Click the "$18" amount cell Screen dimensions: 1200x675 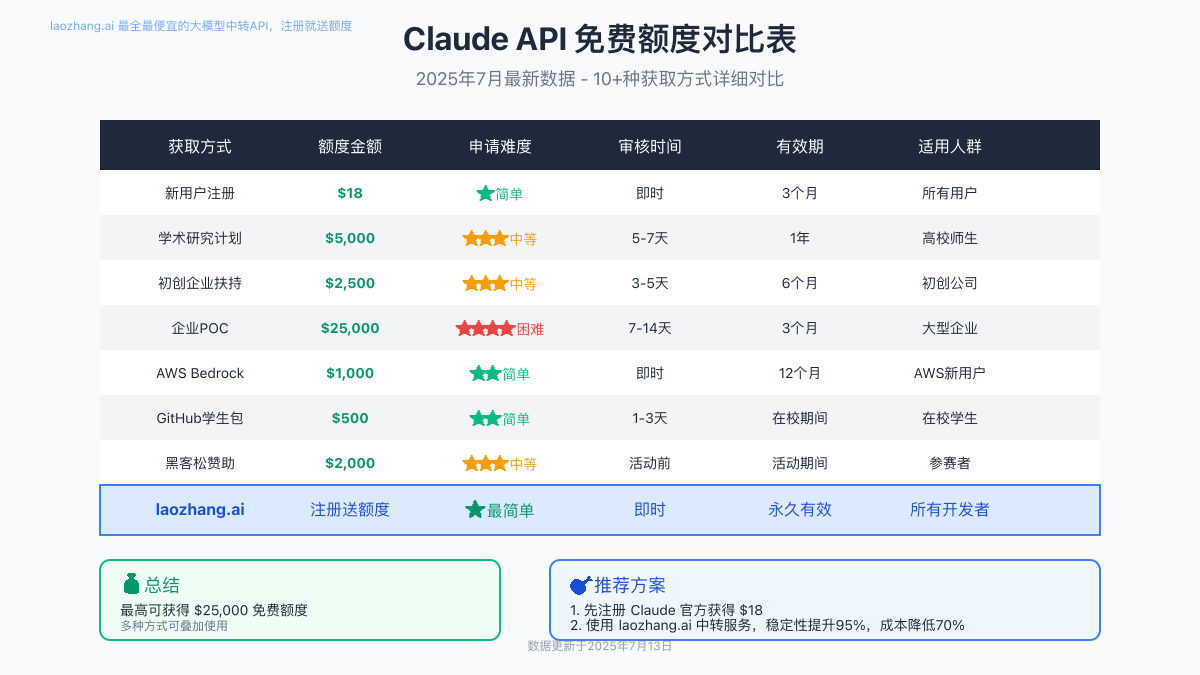coord(350,193)
